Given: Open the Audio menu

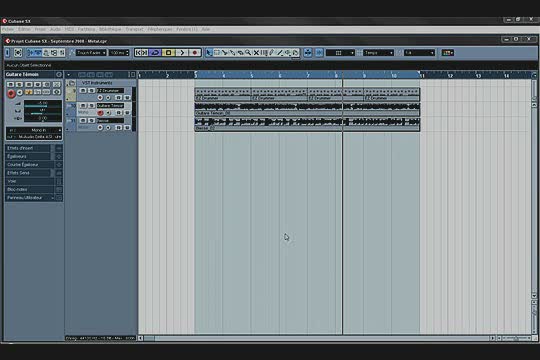Looking at the screenshot, I should pos(55,29).
